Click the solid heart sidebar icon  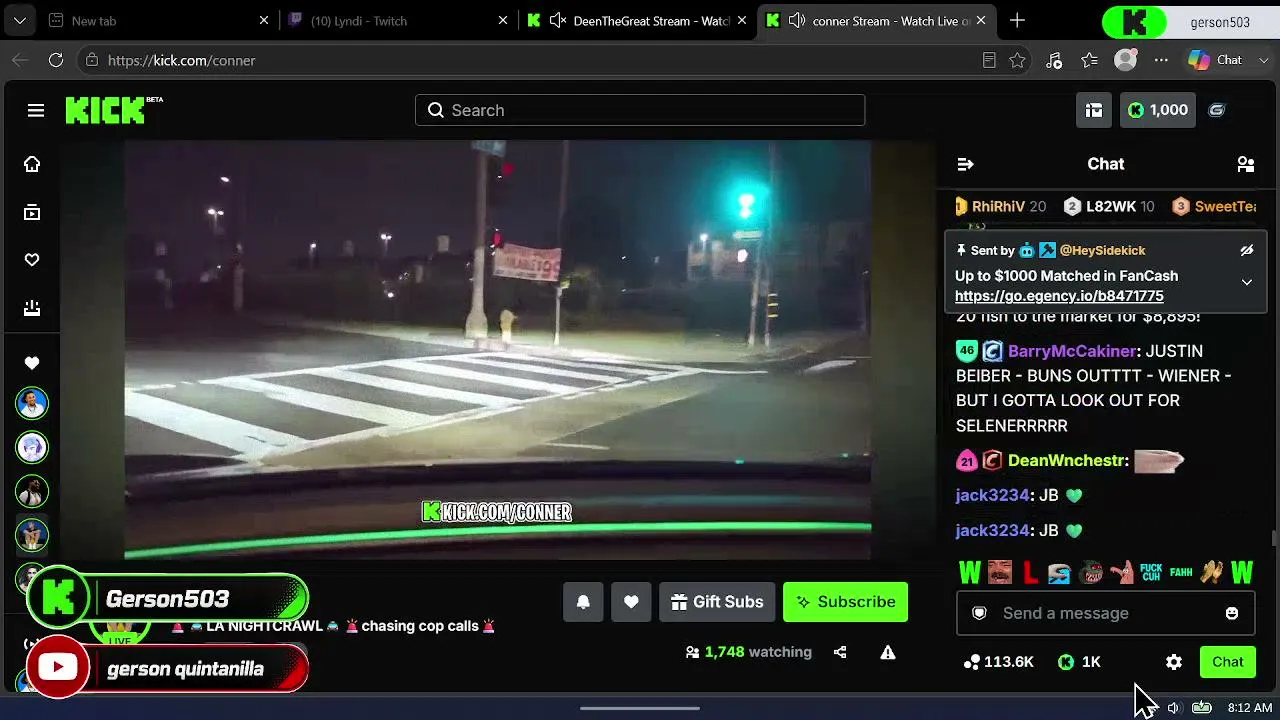(32, 363)
